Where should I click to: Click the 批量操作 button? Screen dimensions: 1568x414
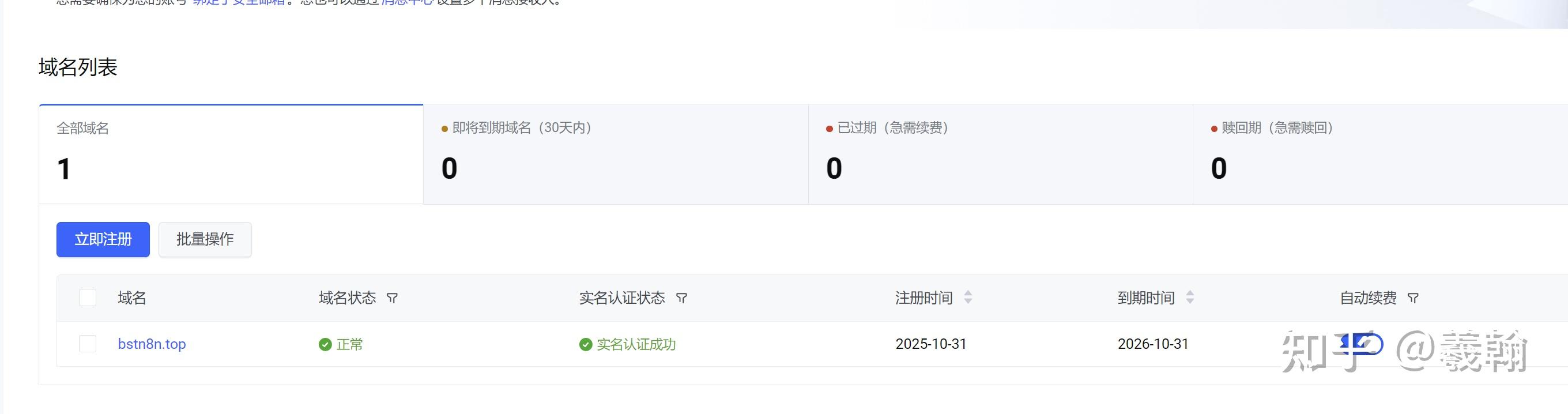point(205,239)
